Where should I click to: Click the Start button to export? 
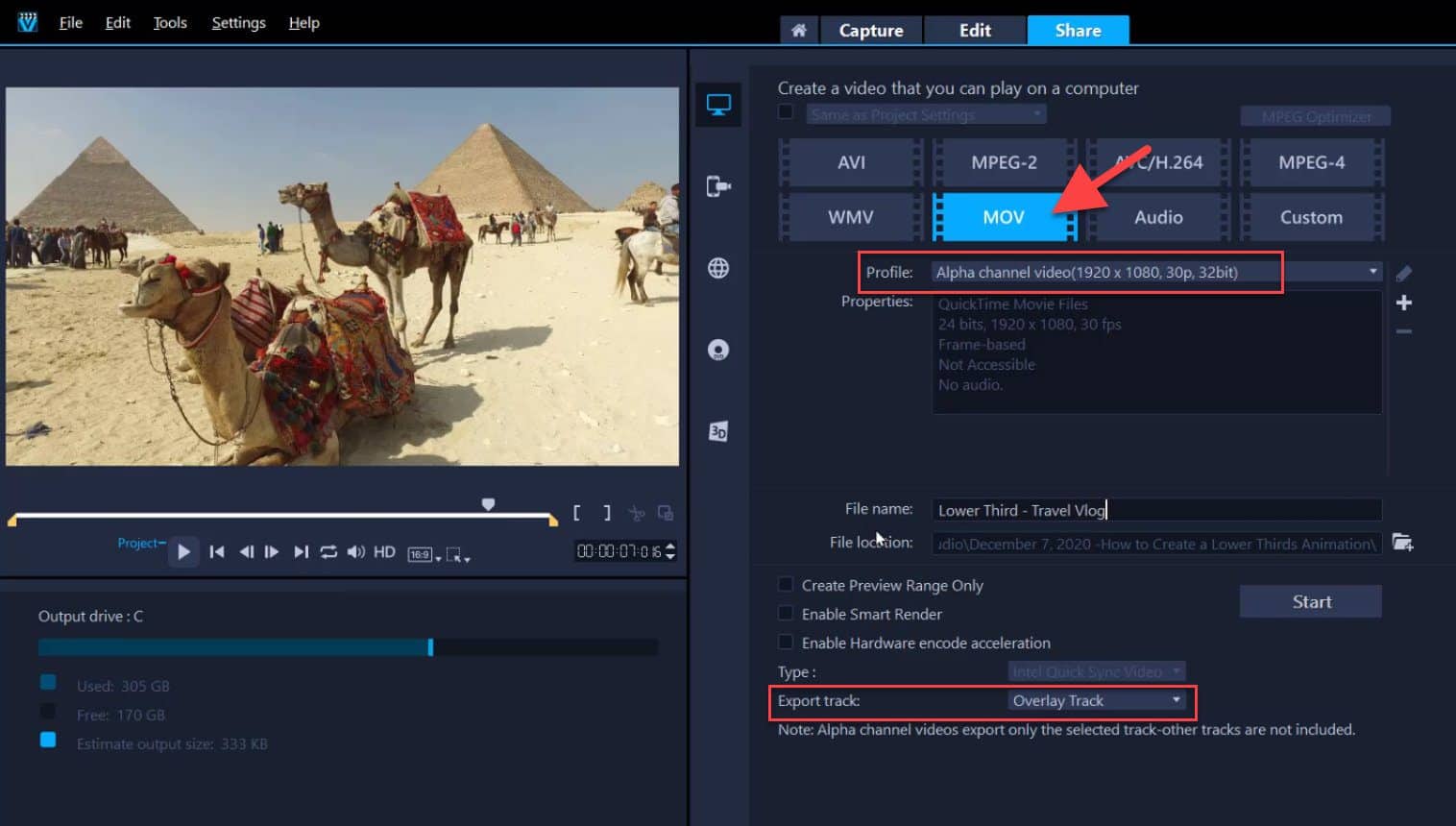point(1310,601)
